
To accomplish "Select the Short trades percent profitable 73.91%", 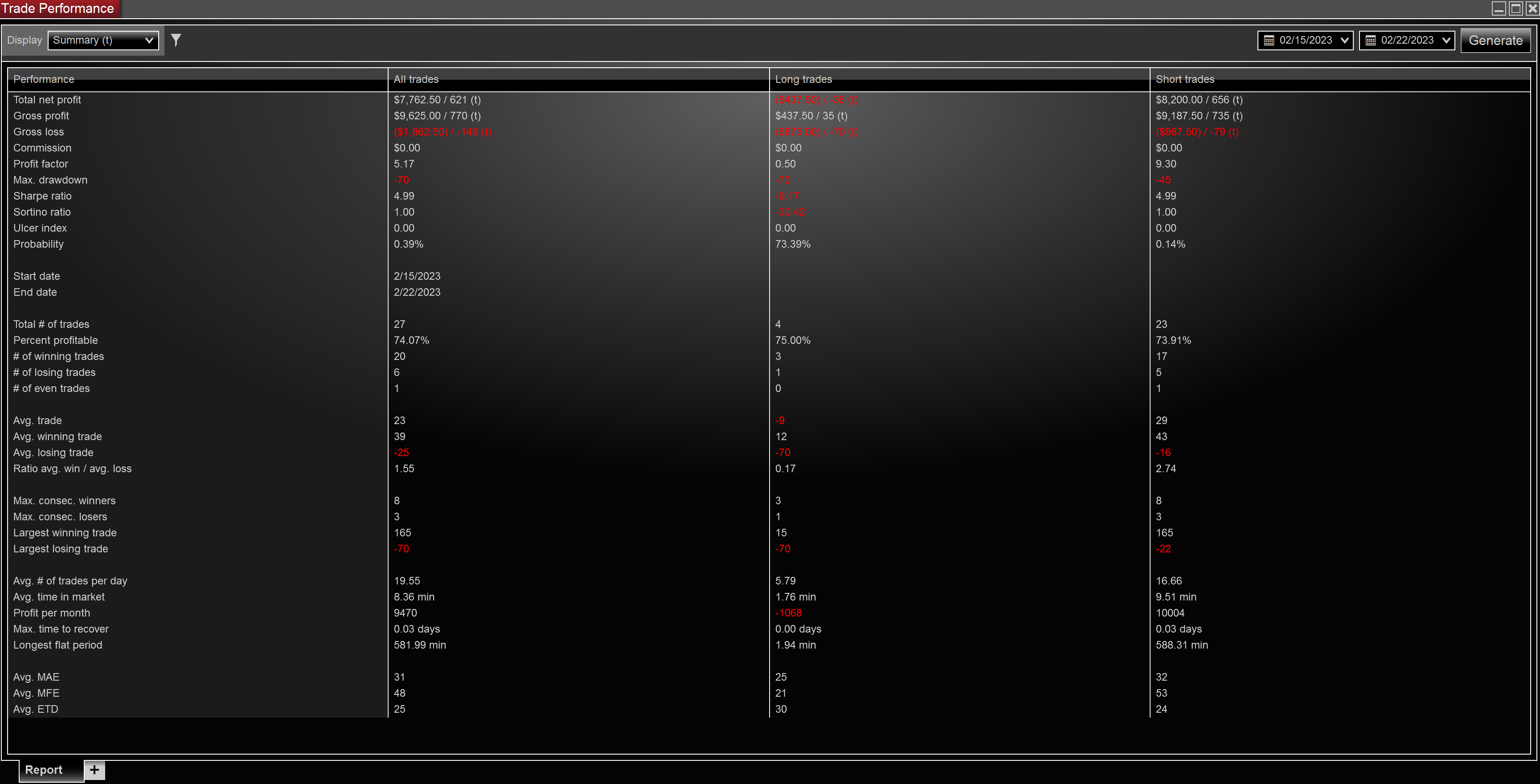I will tap(1173, 341).
